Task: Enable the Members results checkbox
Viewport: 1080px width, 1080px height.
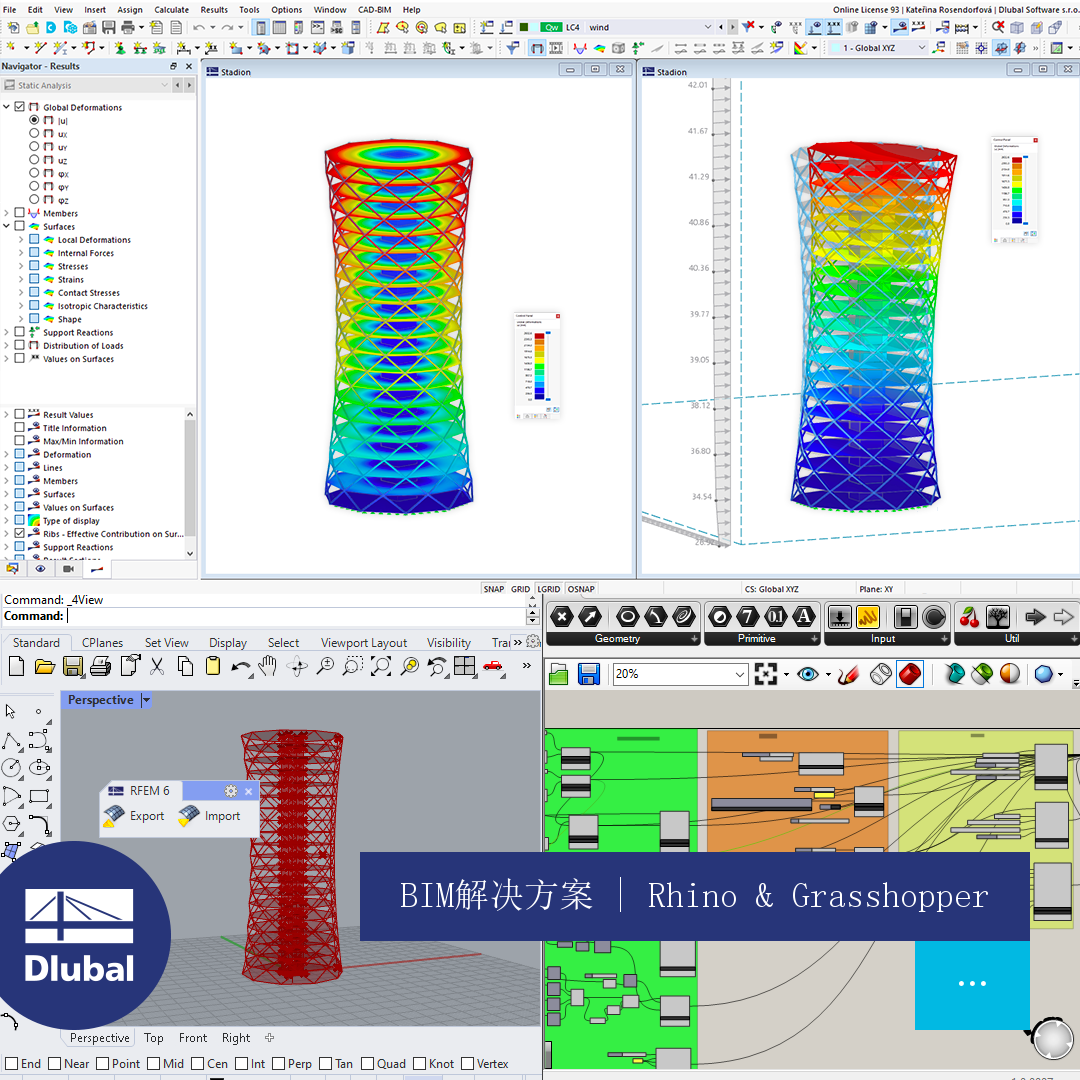Action: click(19, 213)
